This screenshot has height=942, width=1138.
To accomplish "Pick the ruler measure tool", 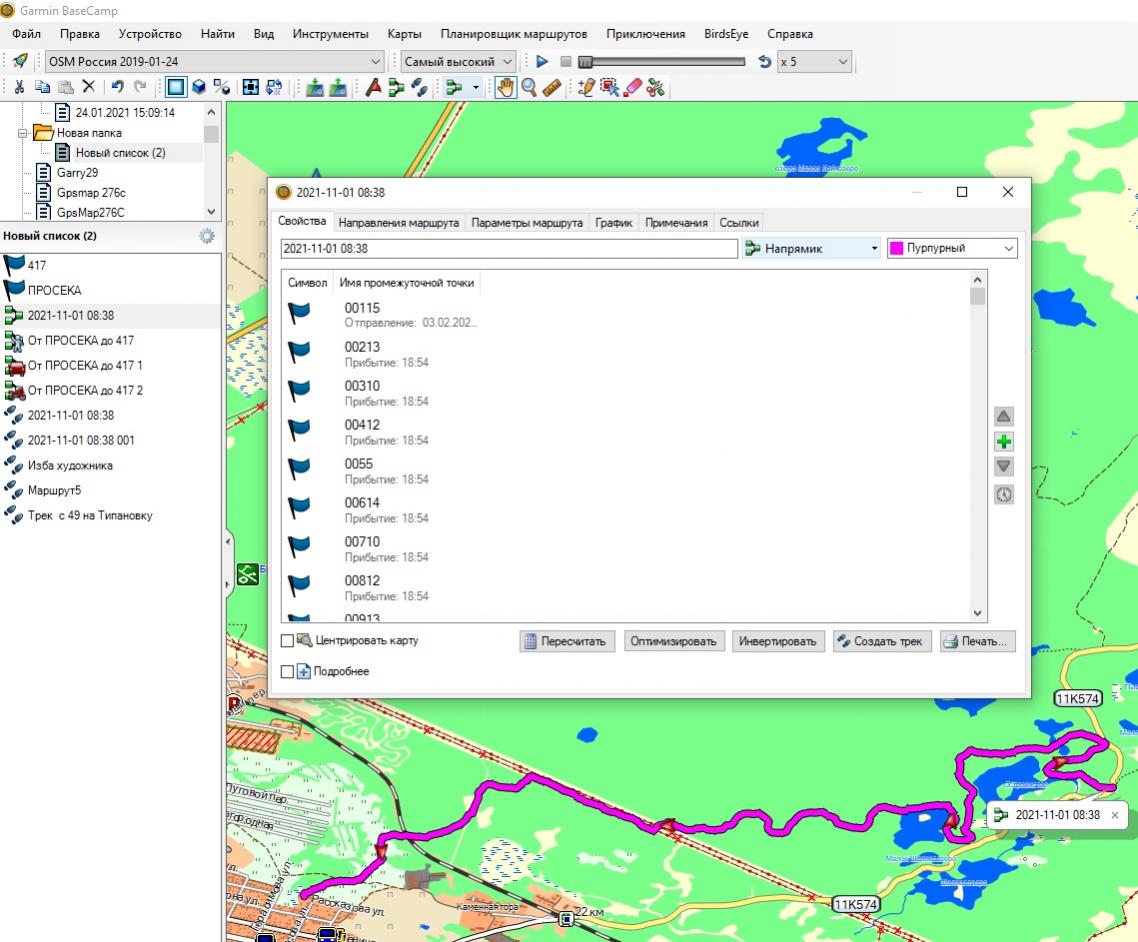I will point(551,88).
